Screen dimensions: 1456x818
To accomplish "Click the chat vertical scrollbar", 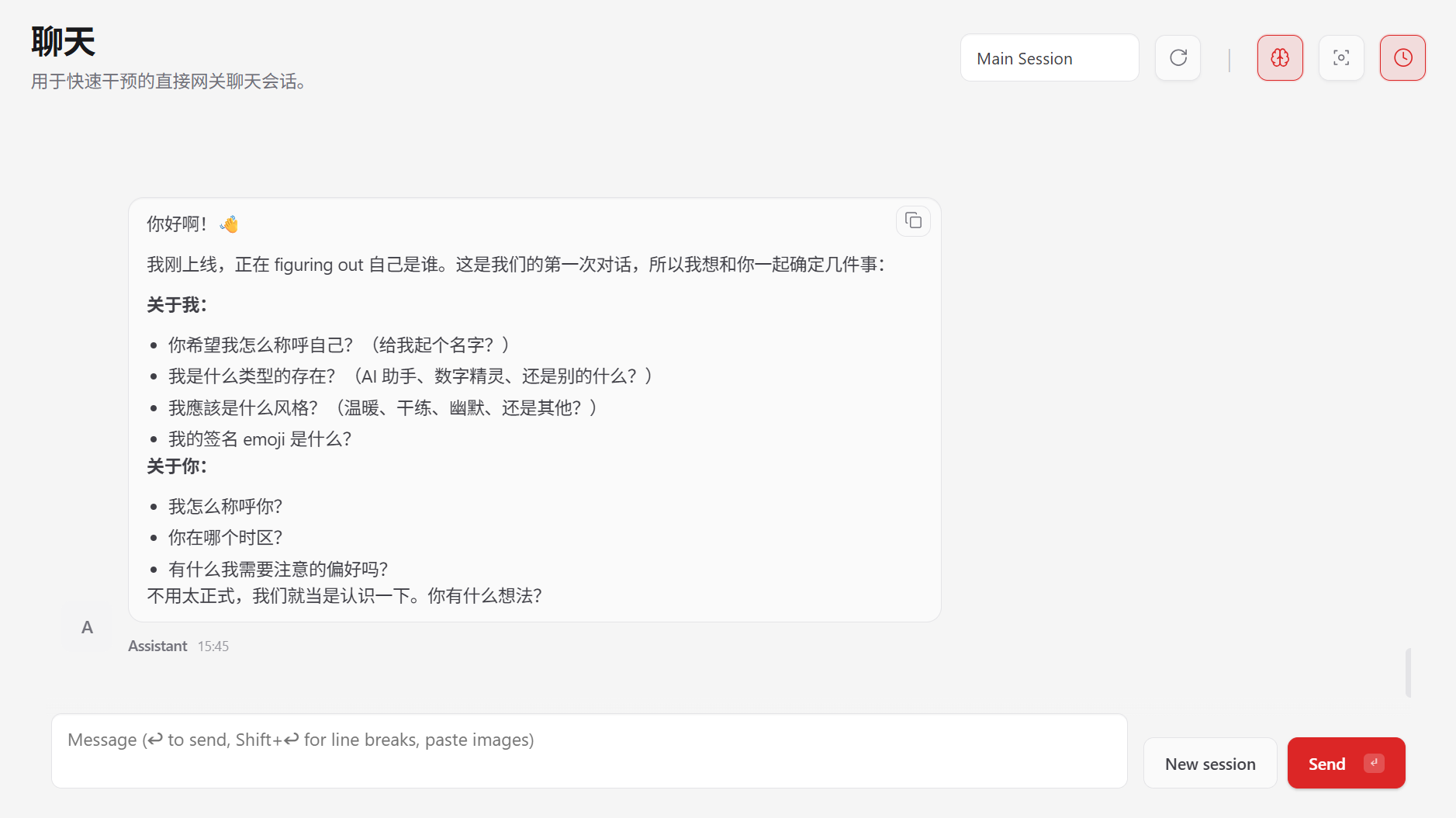I will [x=1408, y=672].
